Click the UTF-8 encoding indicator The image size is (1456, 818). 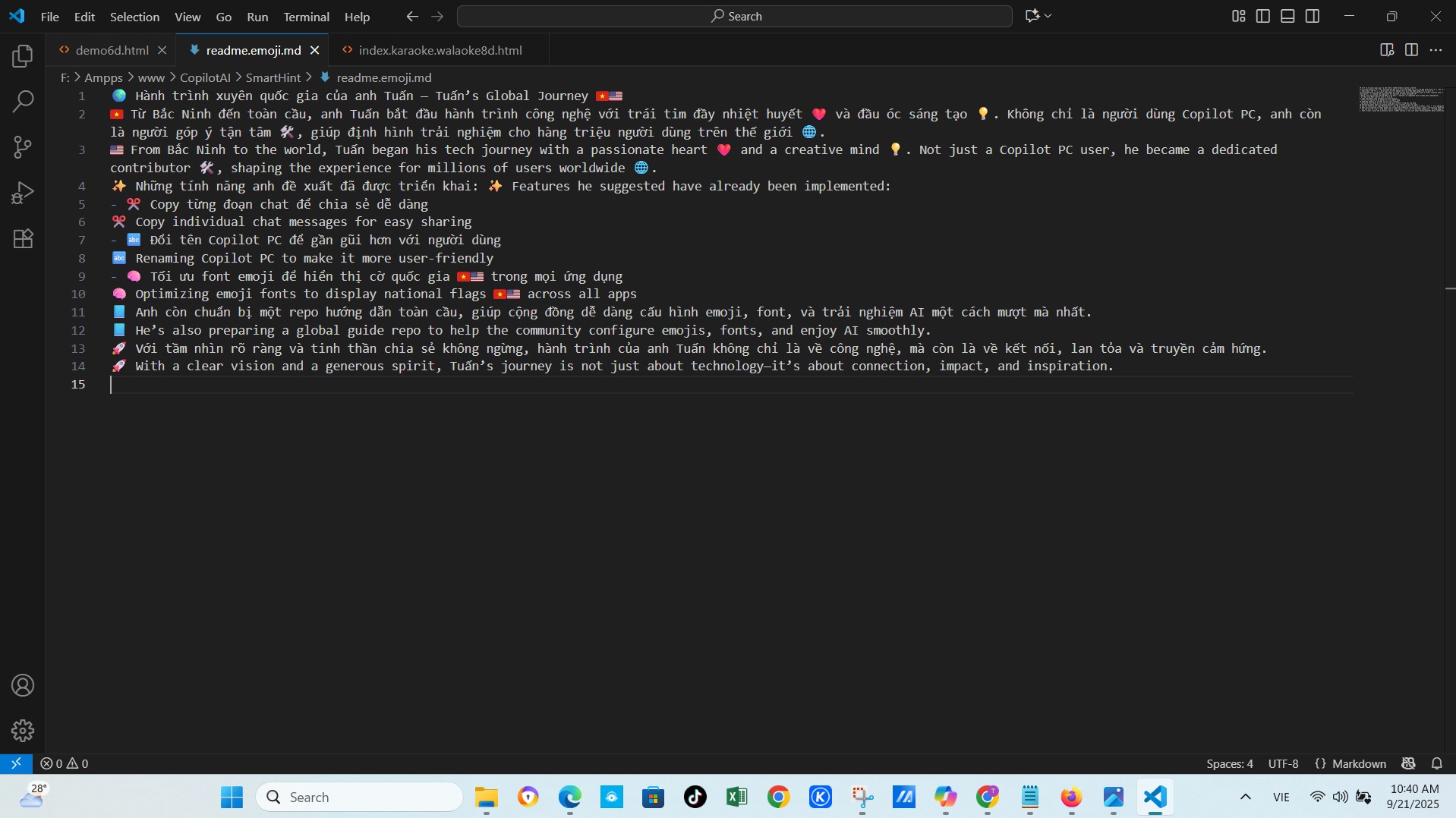[x=1284, y=763]
